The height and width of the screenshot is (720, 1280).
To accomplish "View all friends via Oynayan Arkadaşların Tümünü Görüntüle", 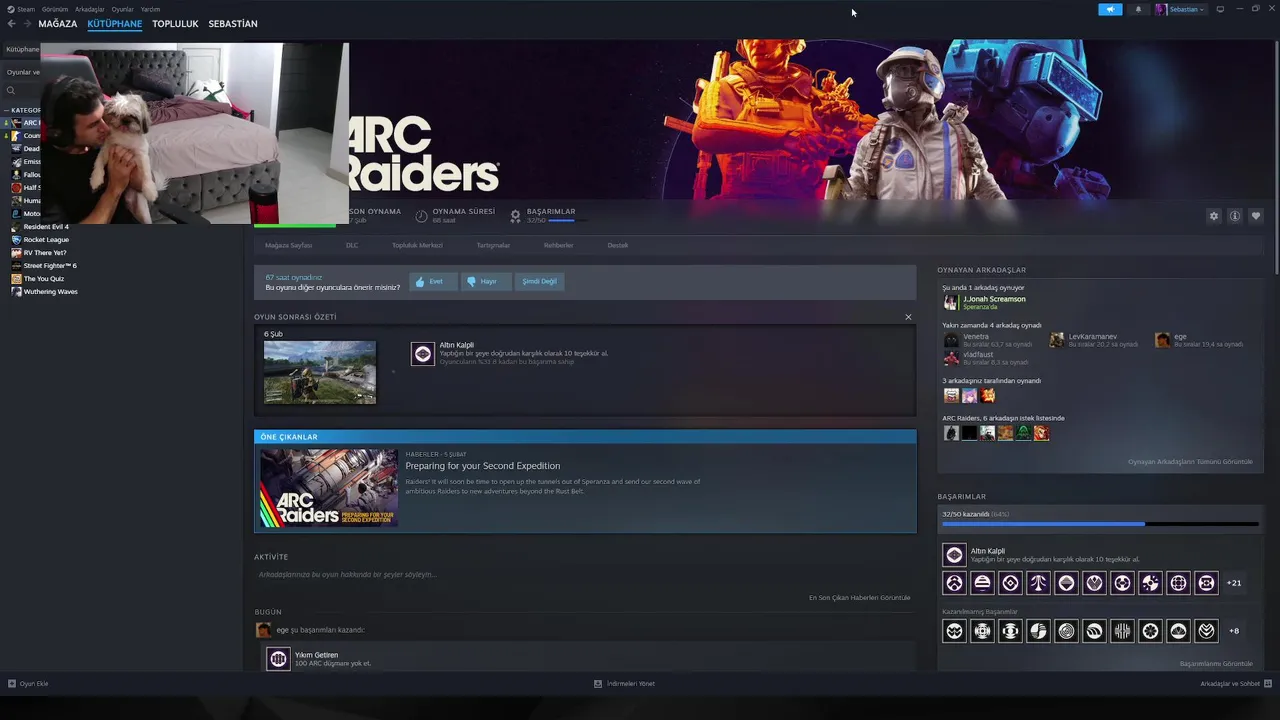I will pos(1190,462).
